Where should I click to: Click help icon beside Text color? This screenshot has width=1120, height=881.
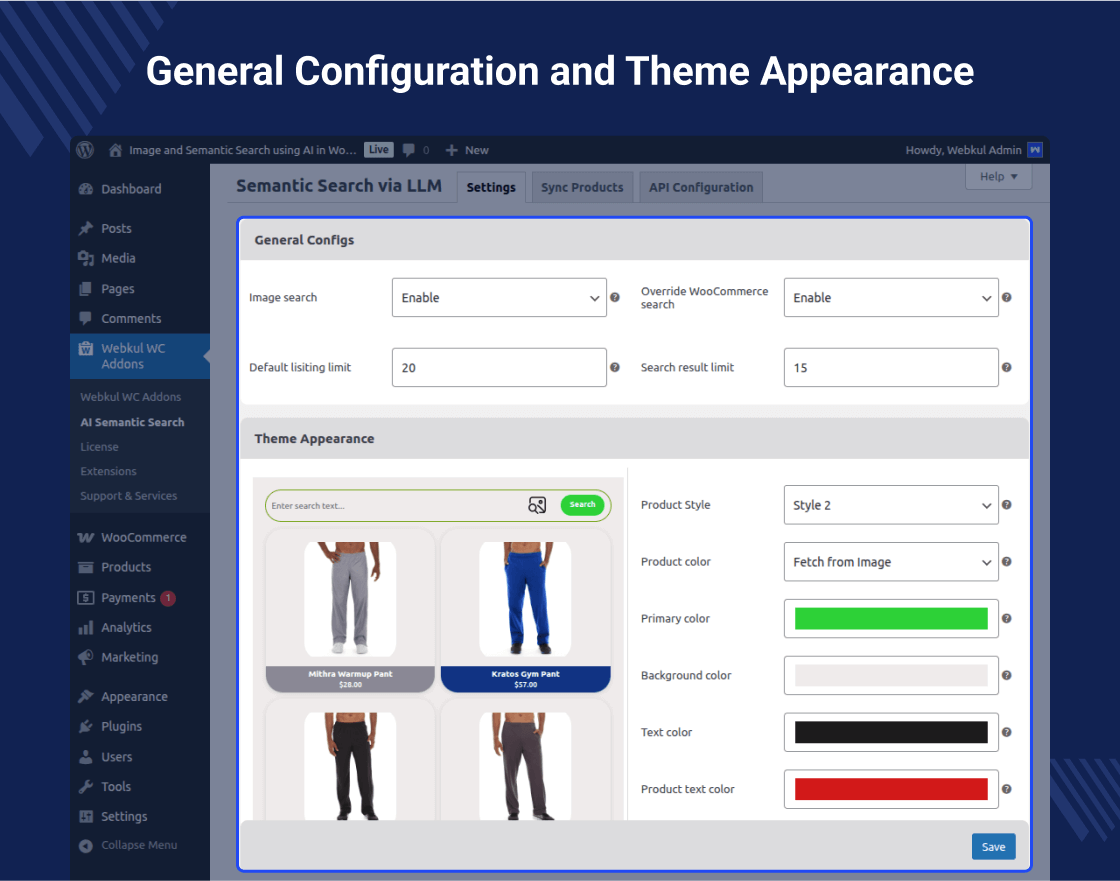(x=1006, y=732)
